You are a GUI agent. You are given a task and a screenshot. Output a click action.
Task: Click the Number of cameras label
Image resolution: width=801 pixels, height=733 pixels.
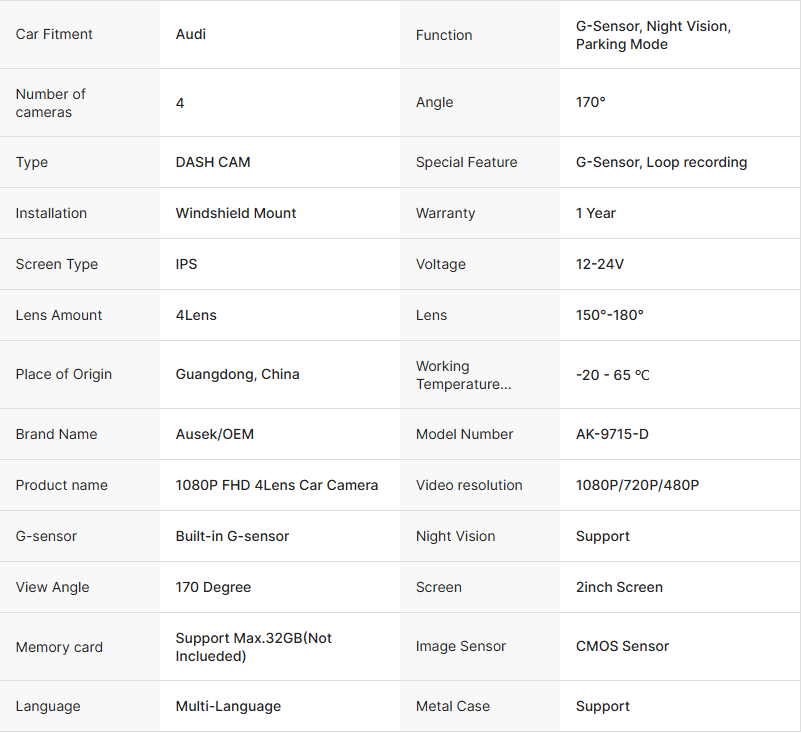tap(51, 103)
